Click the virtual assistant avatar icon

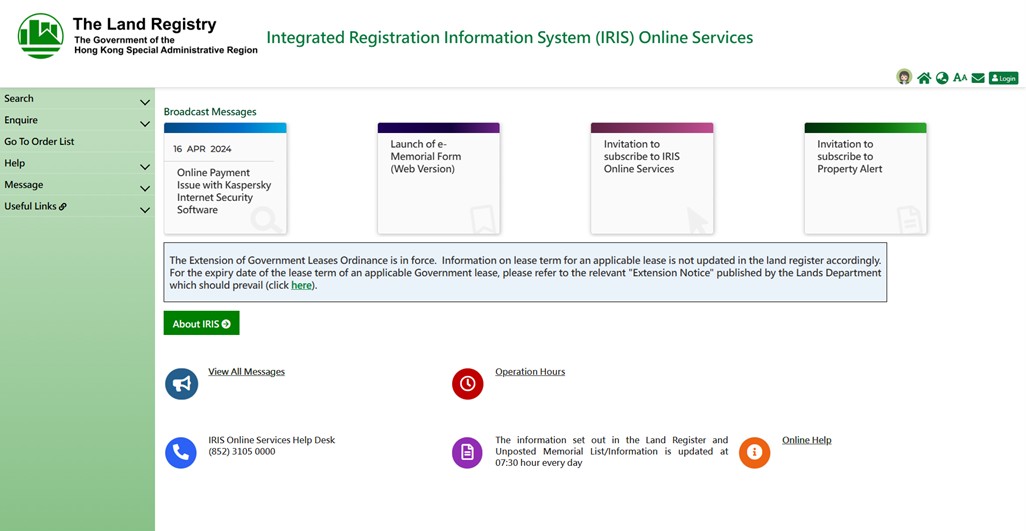click(x=904, y=77)
